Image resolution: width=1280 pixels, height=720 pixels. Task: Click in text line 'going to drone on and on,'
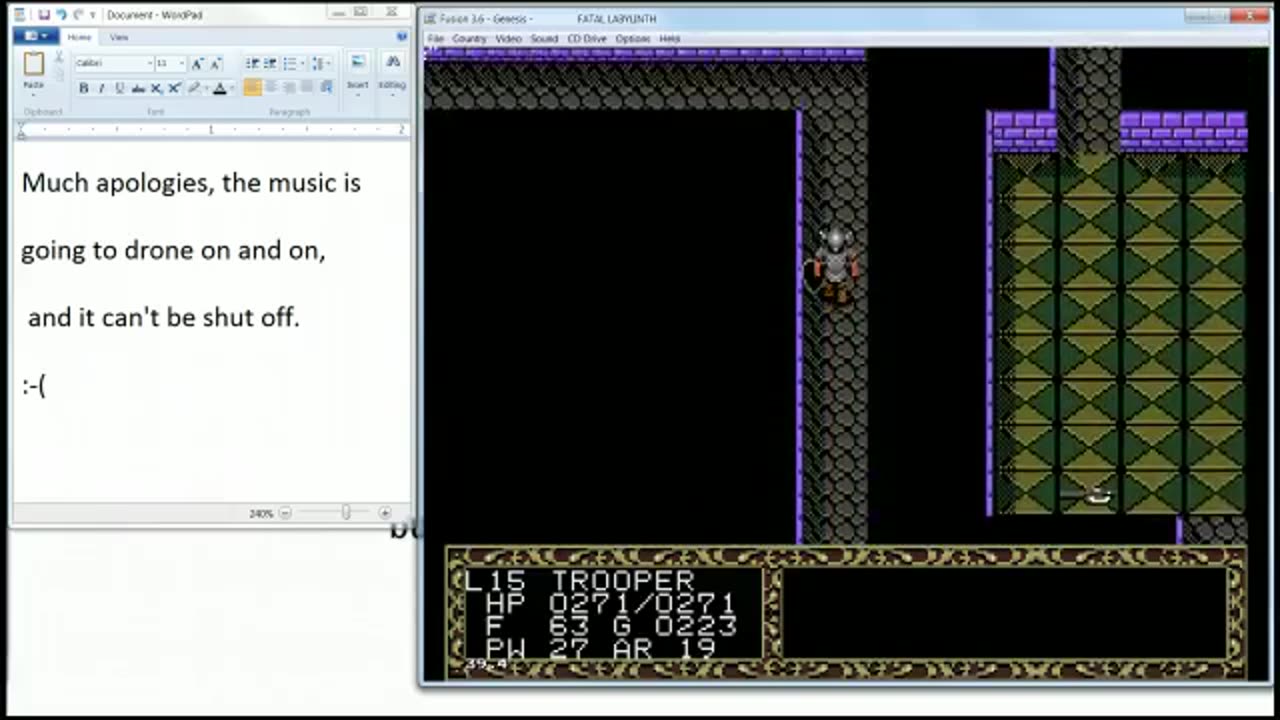click(x=173, y=250)
